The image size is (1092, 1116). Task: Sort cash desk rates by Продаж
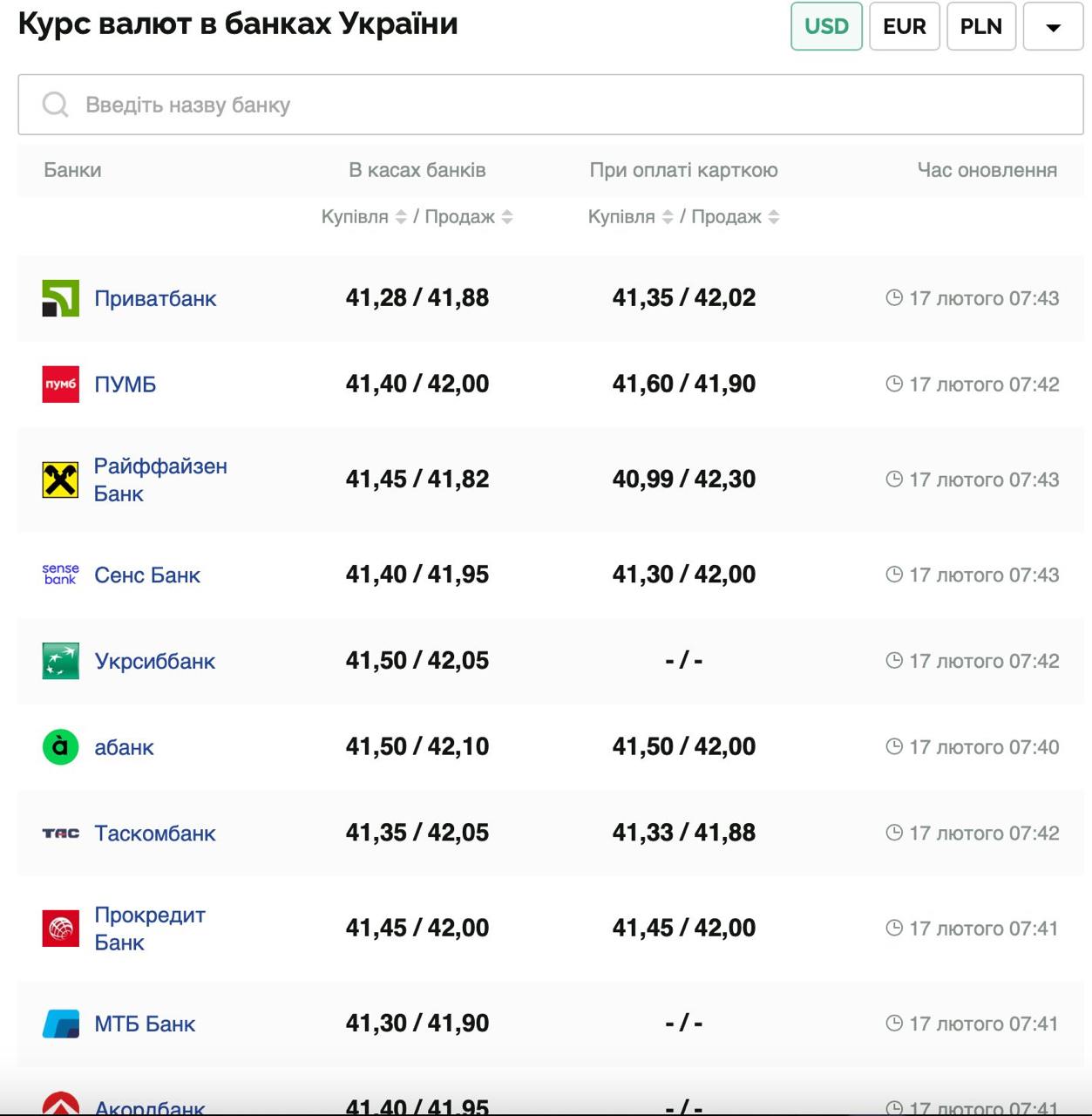pyautogui.click(x=507, y=217)
